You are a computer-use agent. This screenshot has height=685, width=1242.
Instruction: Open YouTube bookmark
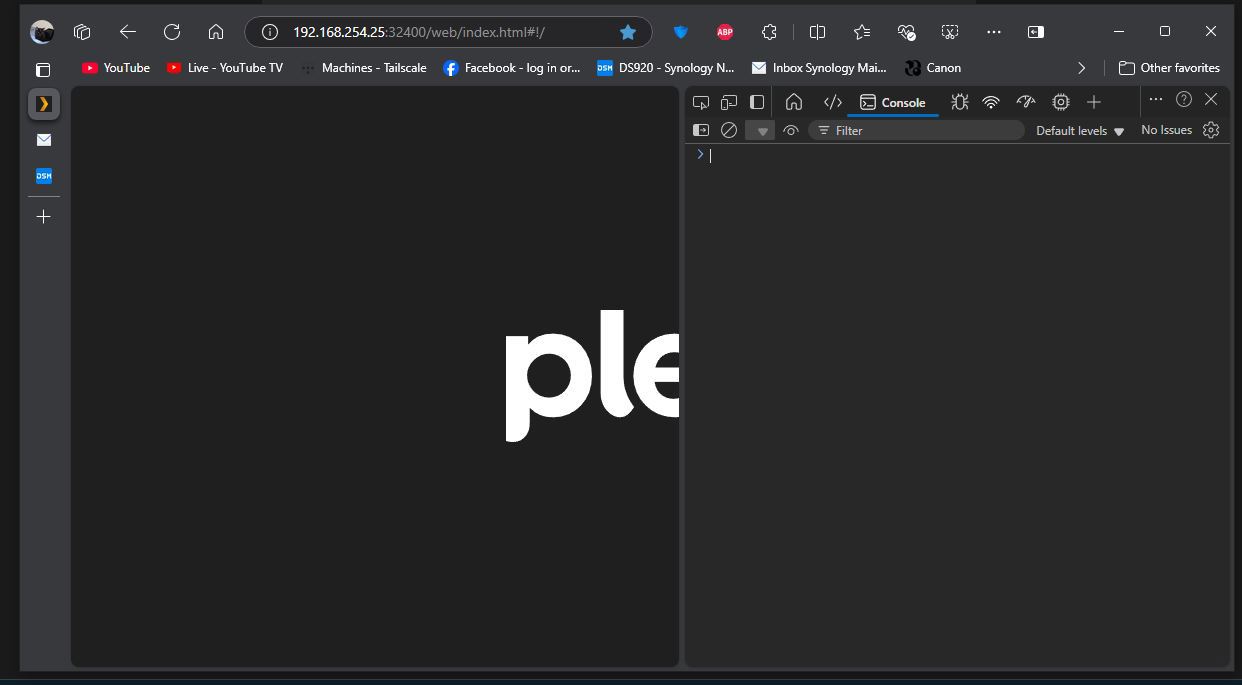pos(116,68)
